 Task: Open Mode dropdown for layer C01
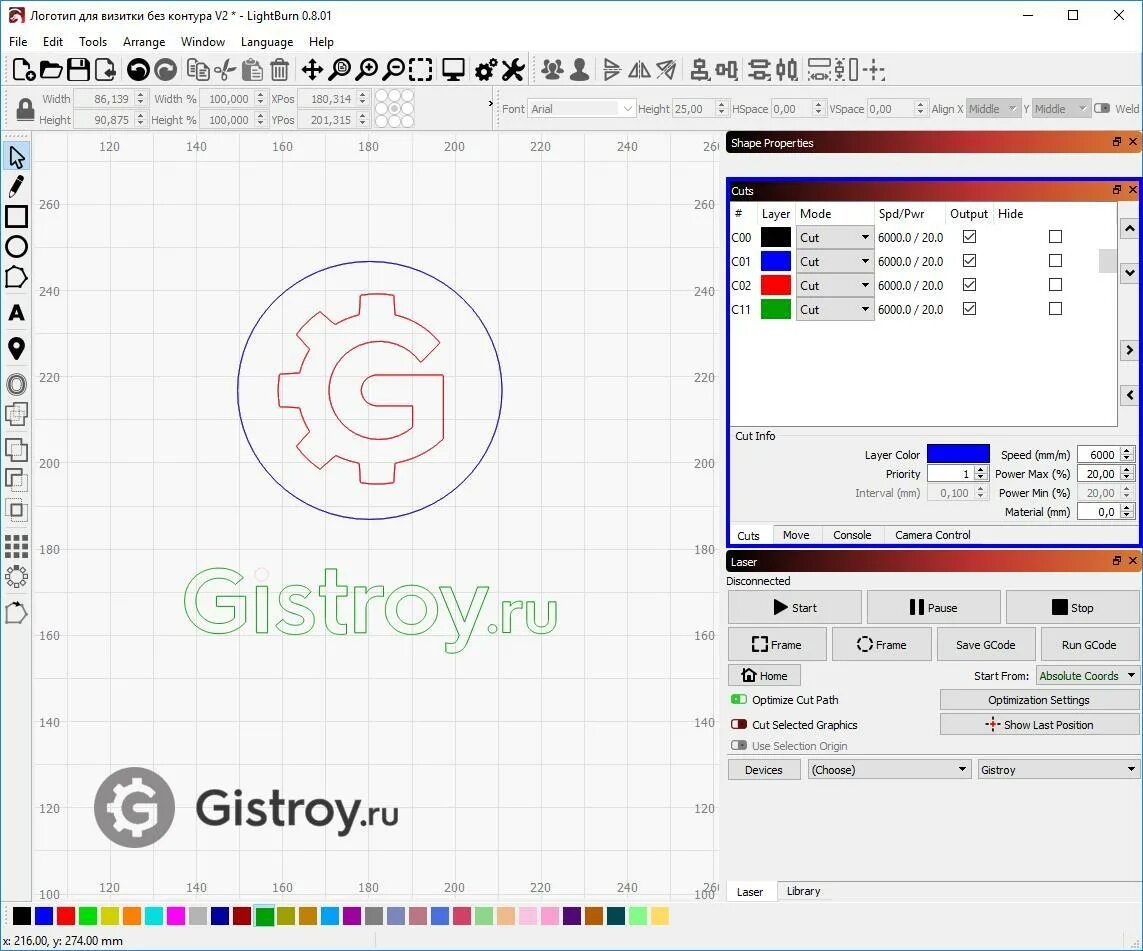tap(835, 262)
